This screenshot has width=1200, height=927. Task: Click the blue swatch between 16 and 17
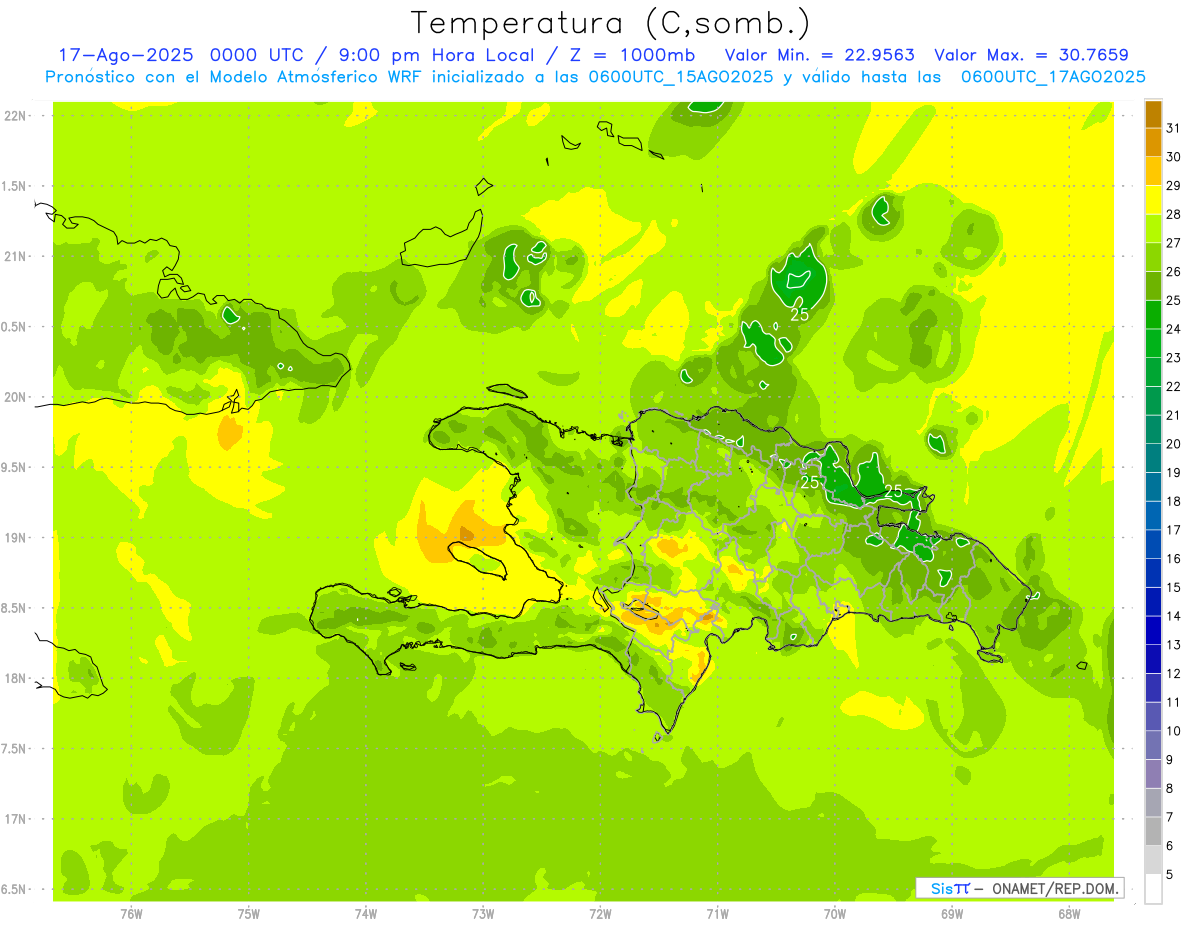tap(1153, 544)
